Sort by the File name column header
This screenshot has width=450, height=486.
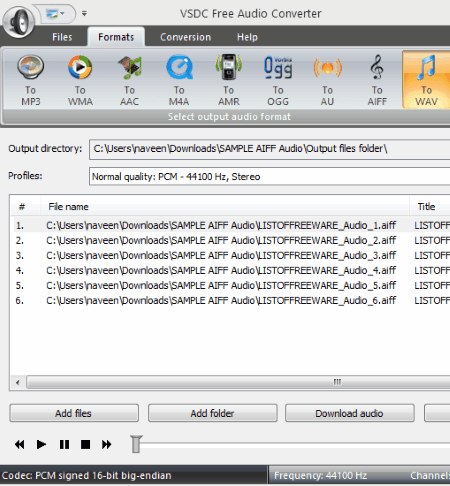coord(225,207)
